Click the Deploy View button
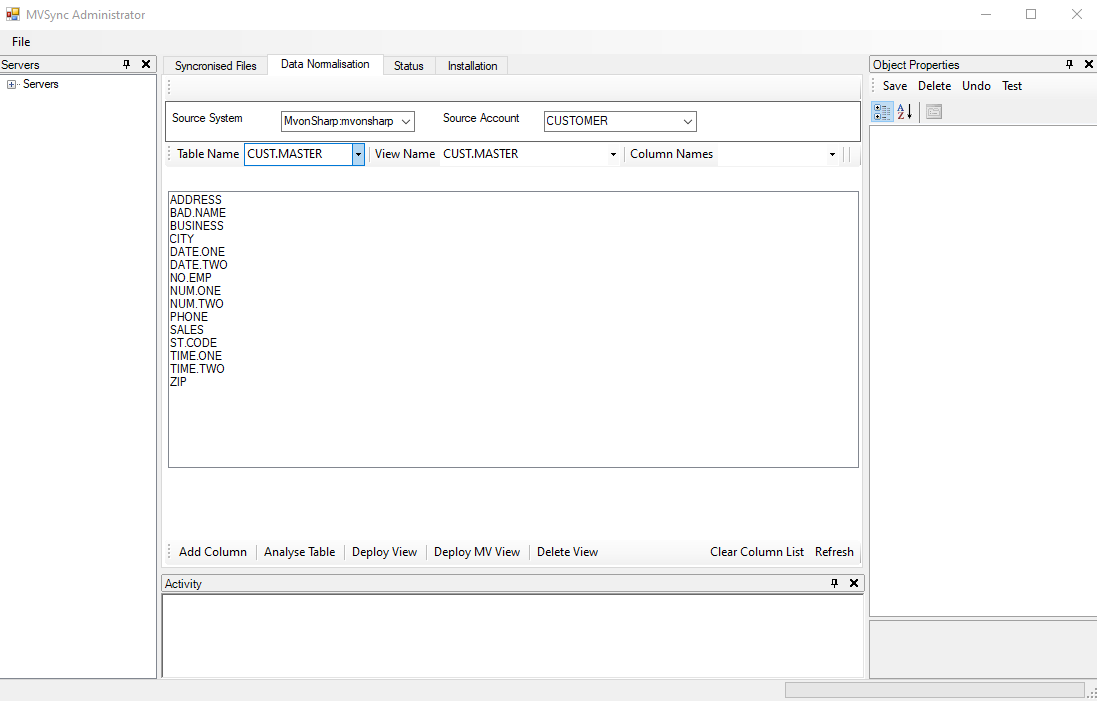This screenshot has height=701, width=1097. [x=384, y=552]
